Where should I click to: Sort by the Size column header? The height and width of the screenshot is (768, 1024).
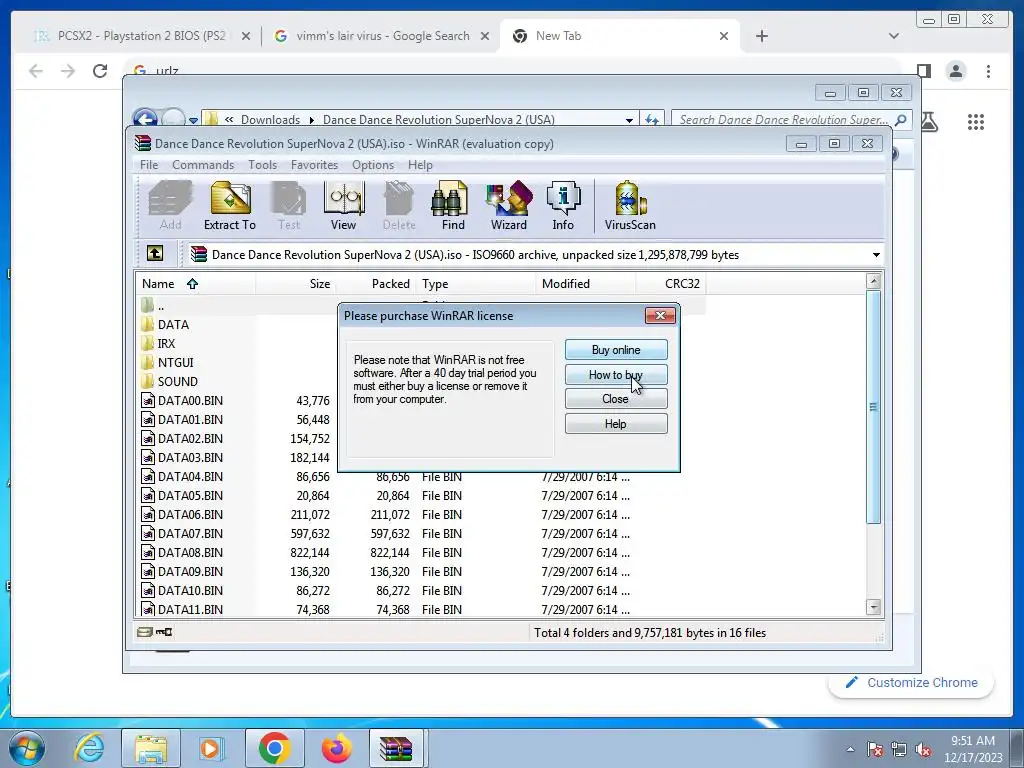point(296,283)
